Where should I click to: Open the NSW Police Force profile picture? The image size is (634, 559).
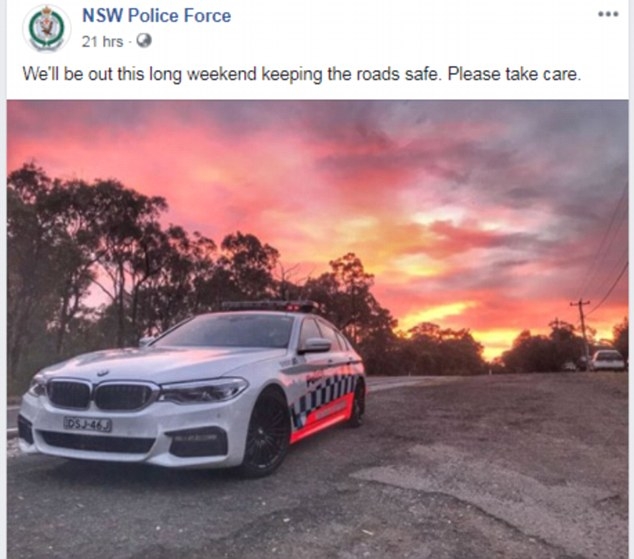click(x=46, y=28)
